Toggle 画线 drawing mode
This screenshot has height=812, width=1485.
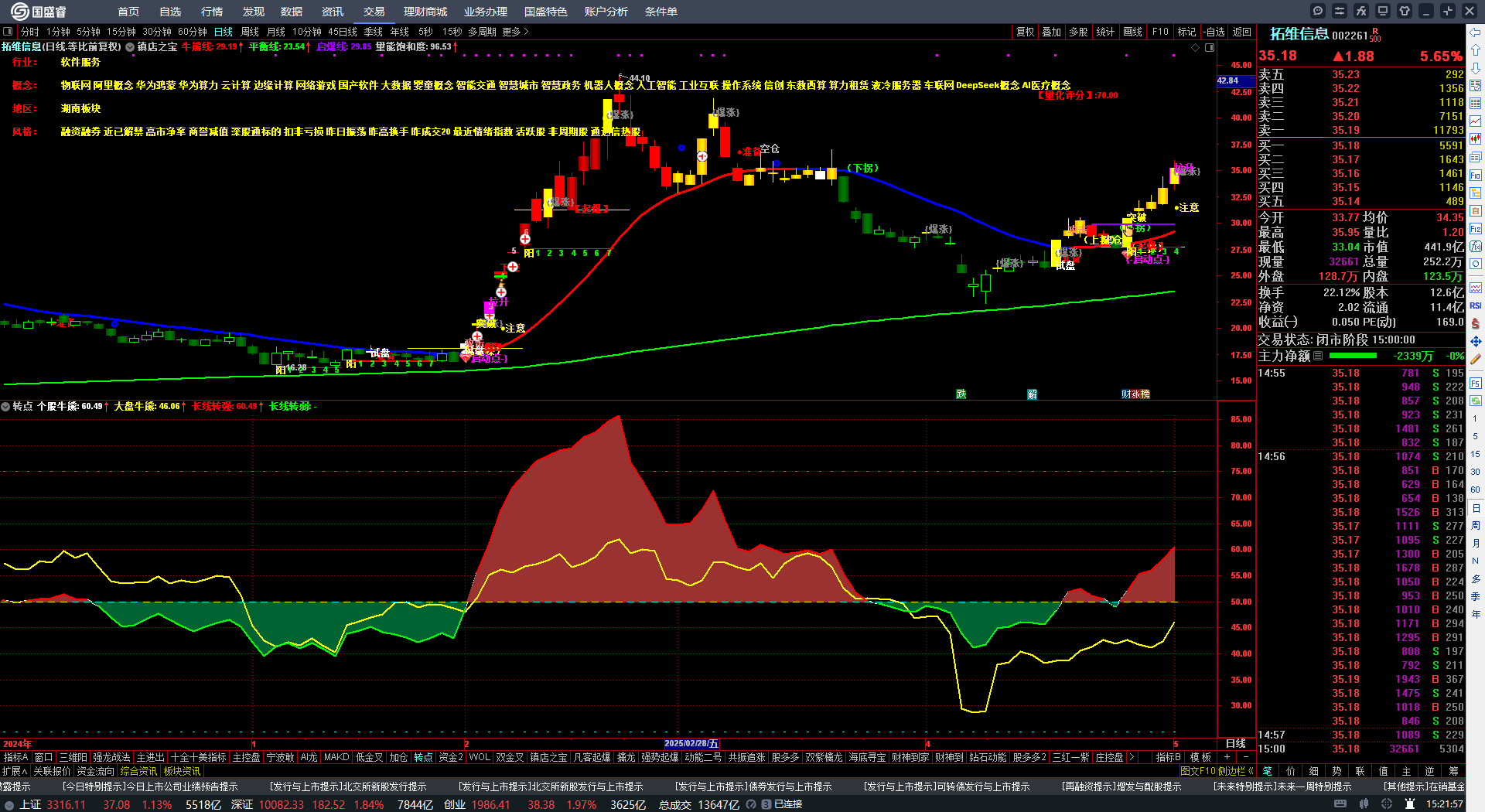click(x=1132, y=32)
